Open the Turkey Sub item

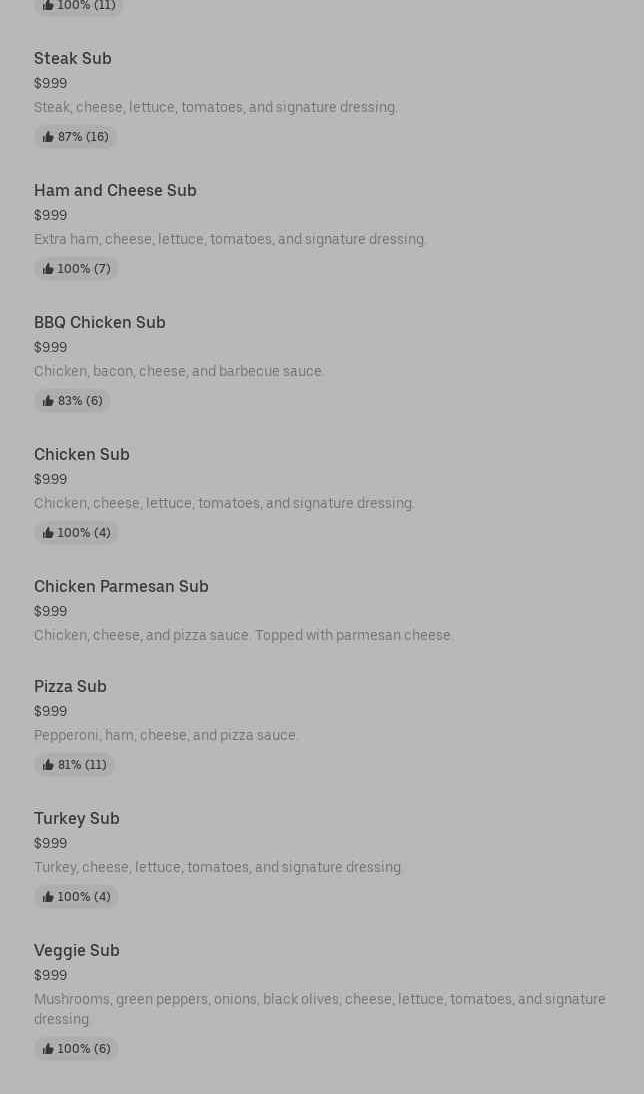pos(77,819)
